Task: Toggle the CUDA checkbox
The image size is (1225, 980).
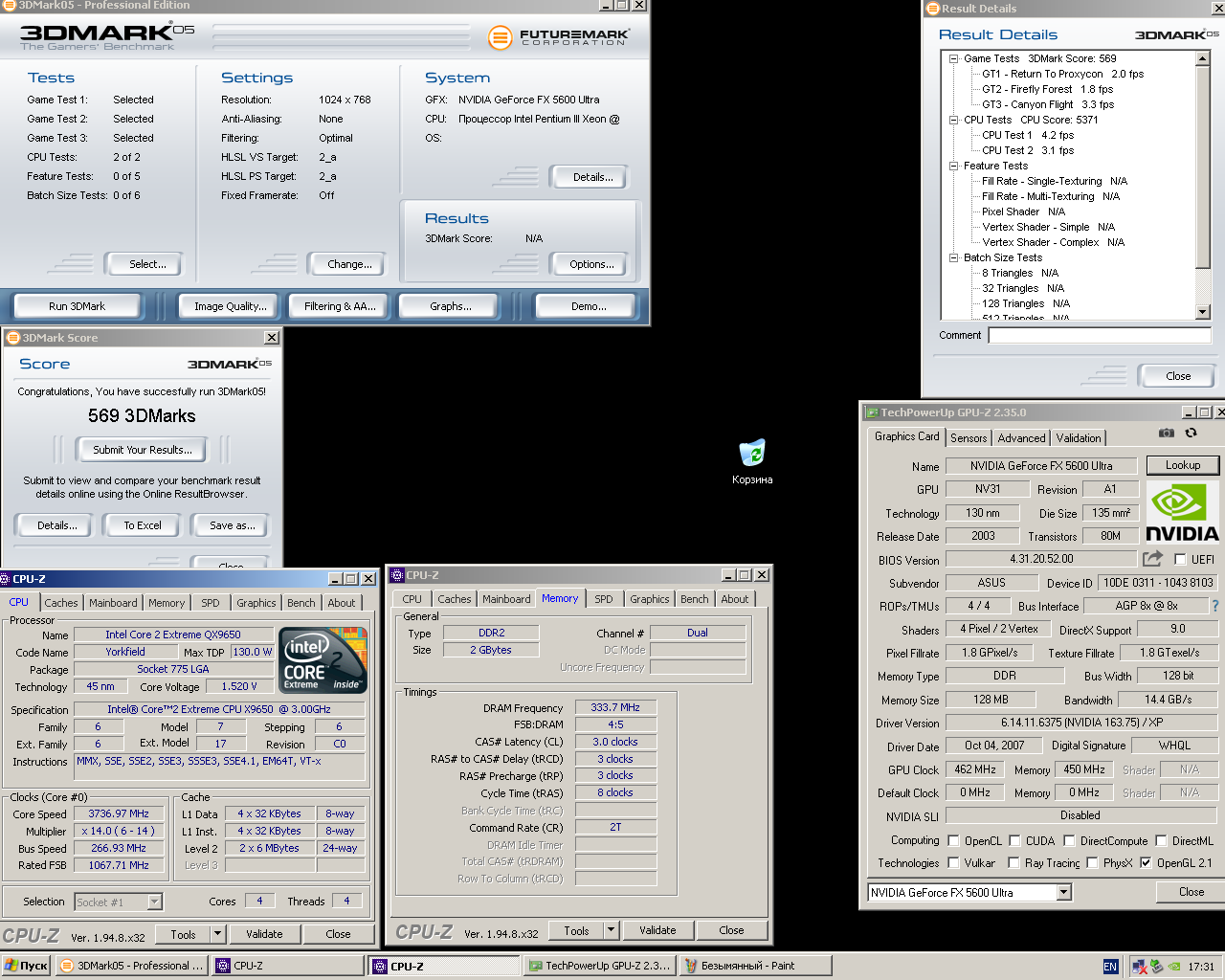Action: [x=1014, y=841]
